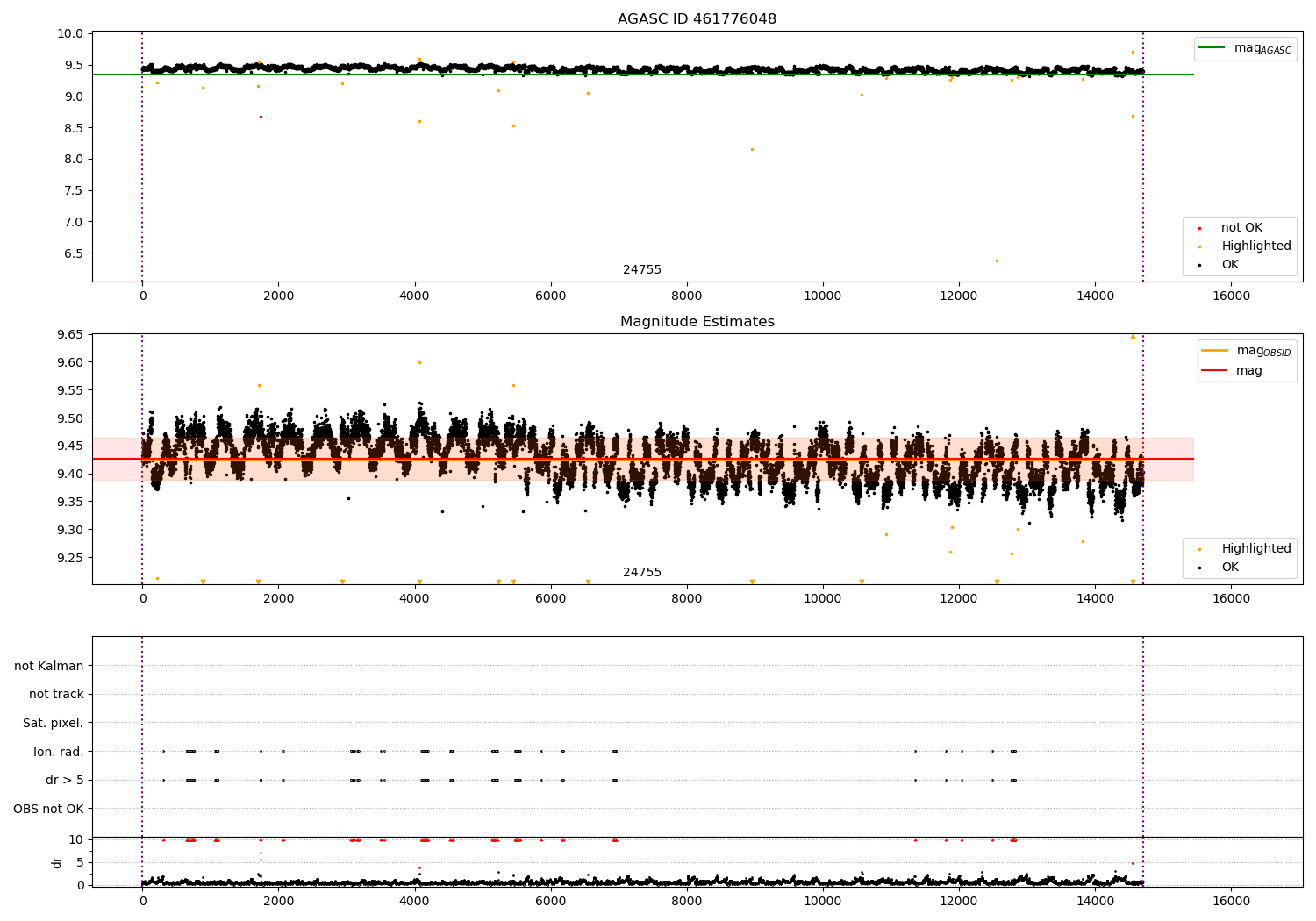
Task: Click the lowest orange outlier point near magnitude 6.4
Action: point(997,261)
